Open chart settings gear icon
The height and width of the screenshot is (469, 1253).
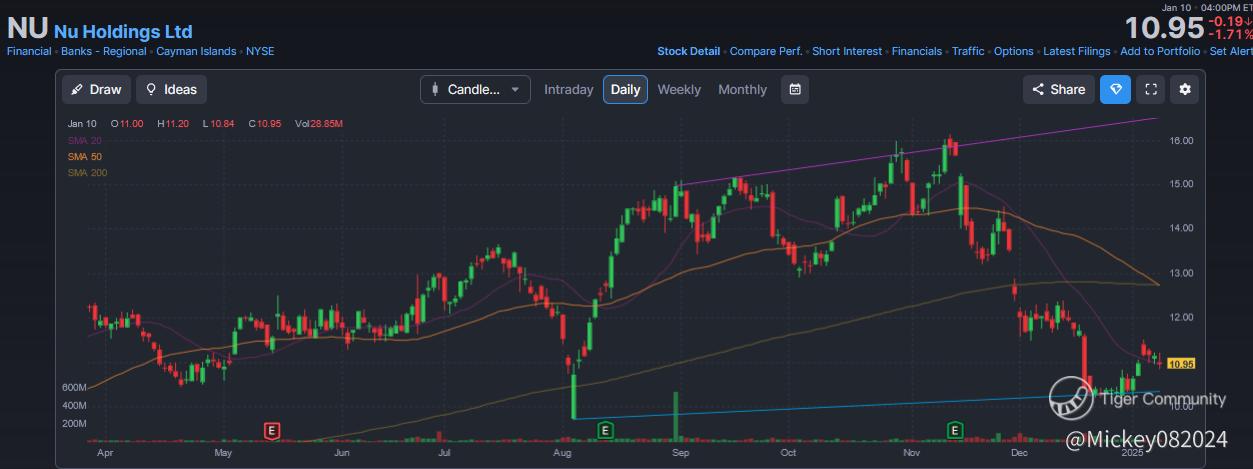click(1185, 89)
